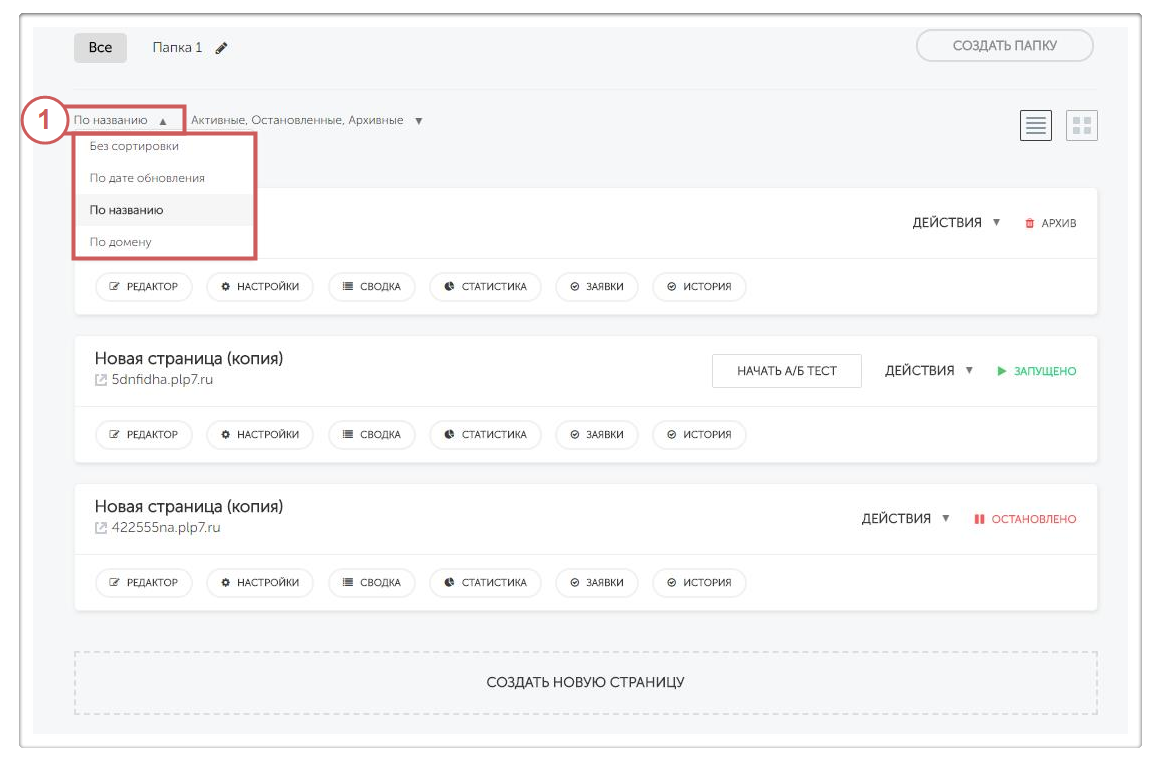
Task: Click the Создать новую страницу area
Action: (585, 682)
